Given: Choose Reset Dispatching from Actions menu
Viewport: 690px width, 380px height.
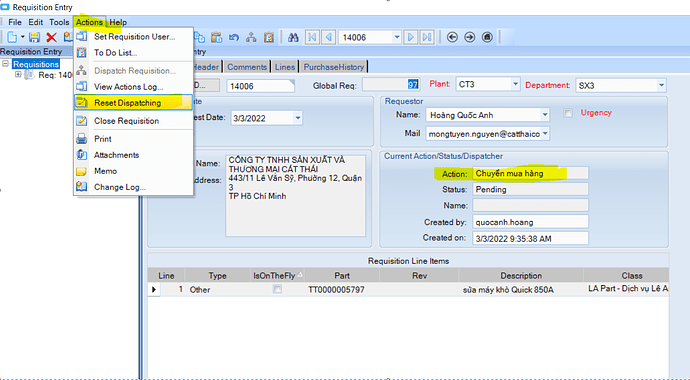Looking at the screenshot, I should tap(134, 103).
